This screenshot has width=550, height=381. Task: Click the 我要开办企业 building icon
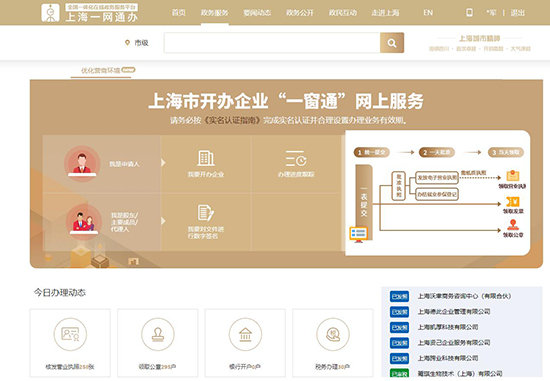click(x=206, y=158)
